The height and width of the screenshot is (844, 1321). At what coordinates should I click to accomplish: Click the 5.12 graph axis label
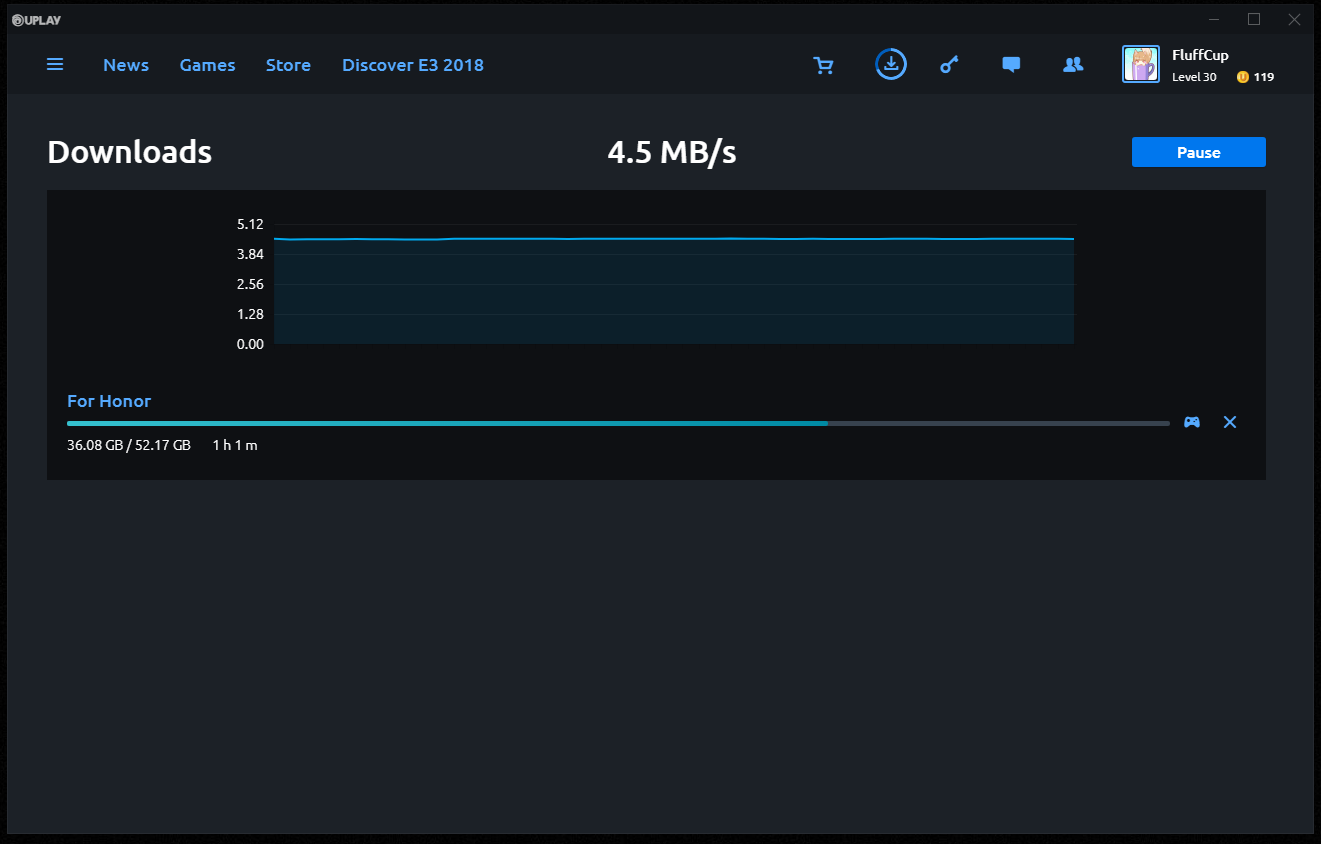(x=250, y=224)
